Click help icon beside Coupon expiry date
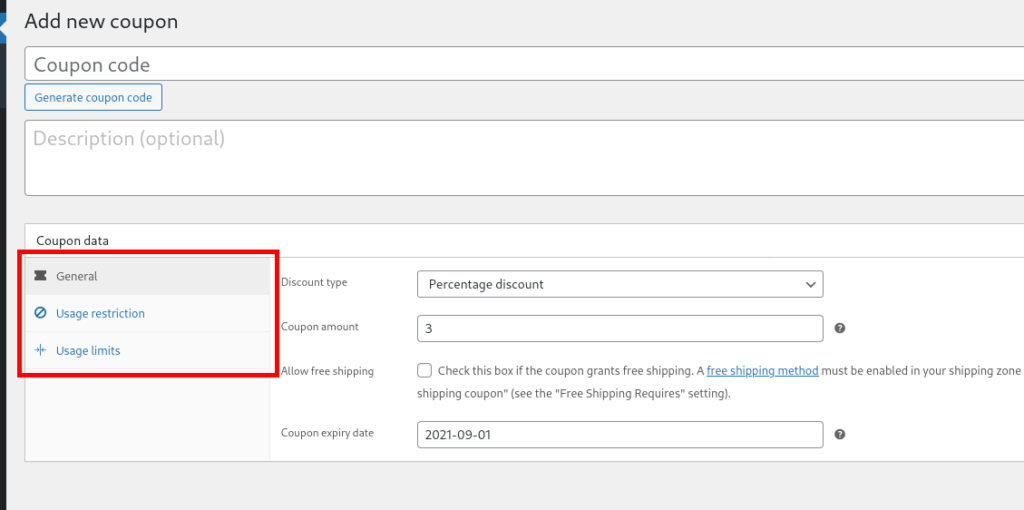Image resolution: width=1024 pixels, height=510 pixels. pyautogui.click(x=840, y=434)
